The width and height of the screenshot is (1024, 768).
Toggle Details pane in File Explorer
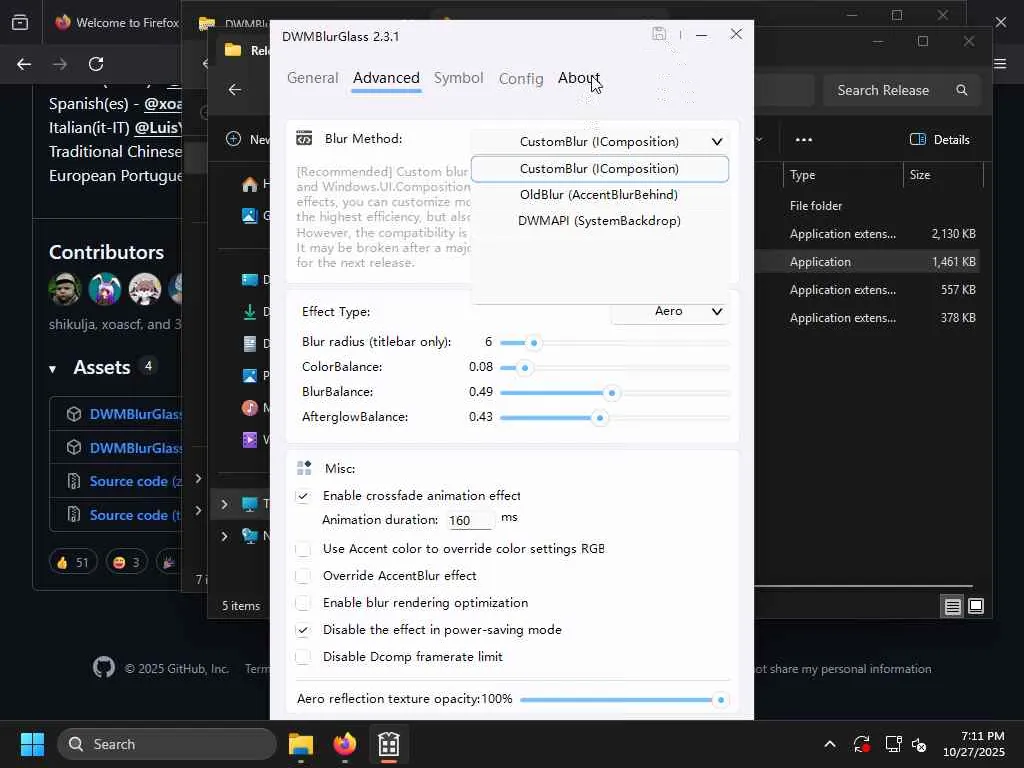pos(940,140)
